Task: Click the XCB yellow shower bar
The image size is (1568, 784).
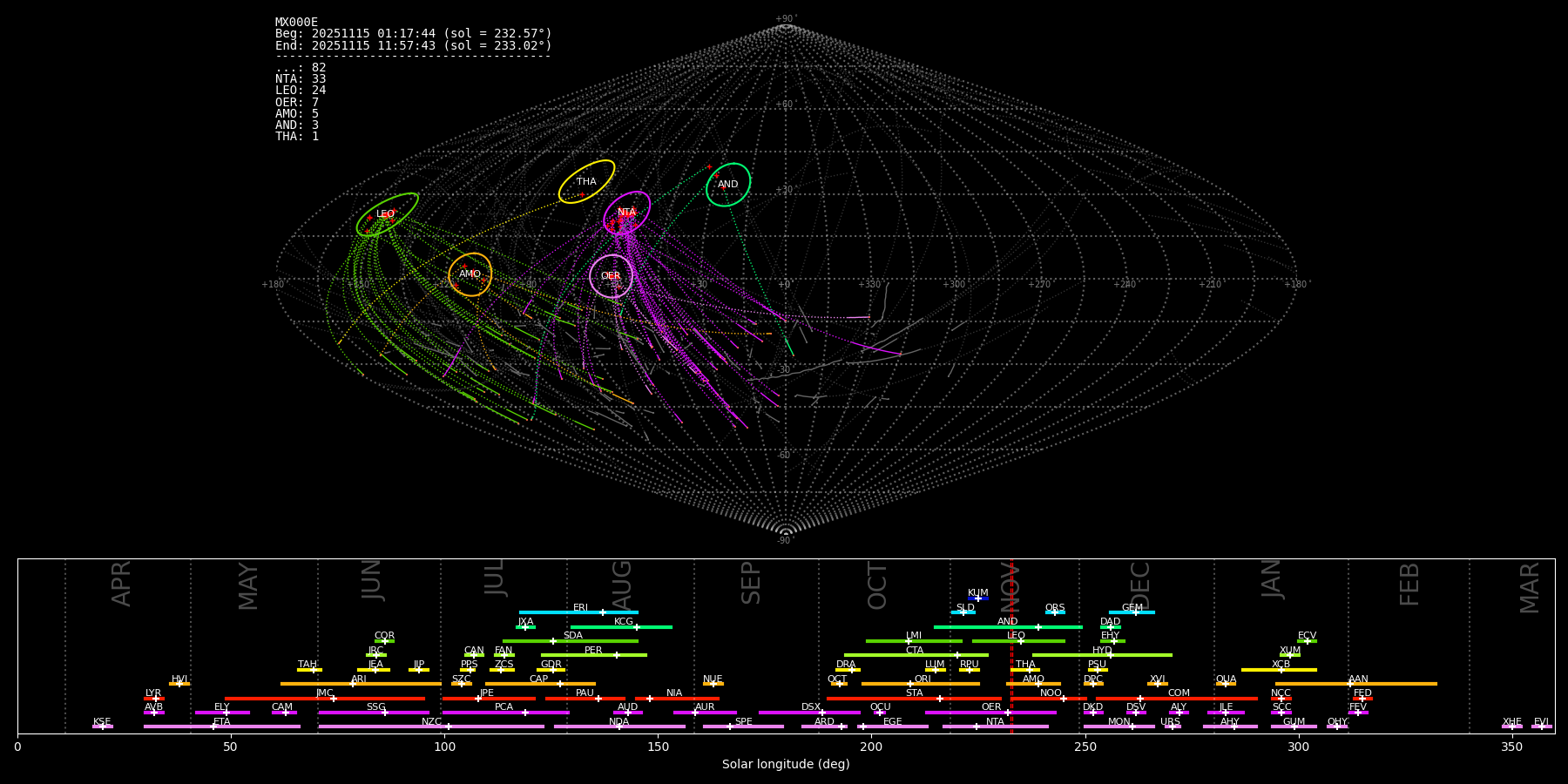Action: [x=1279, y=670]
